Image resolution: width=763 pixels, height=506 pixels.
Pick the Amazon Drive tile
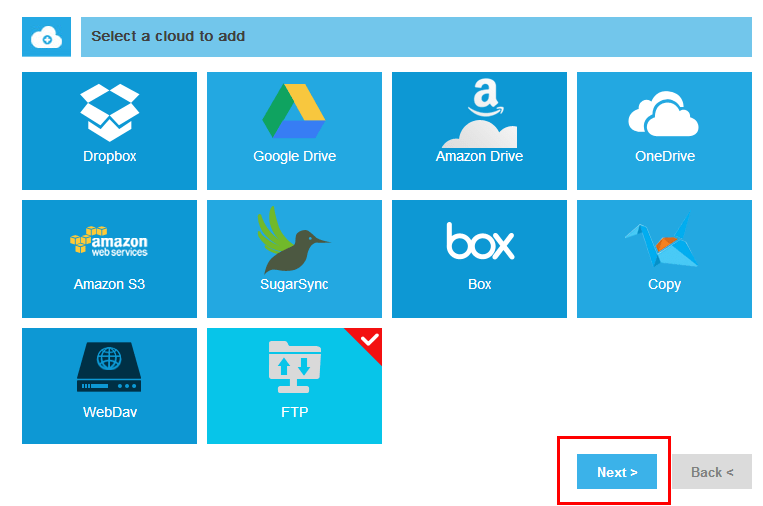pyautogui.click(x=479, y=131)
